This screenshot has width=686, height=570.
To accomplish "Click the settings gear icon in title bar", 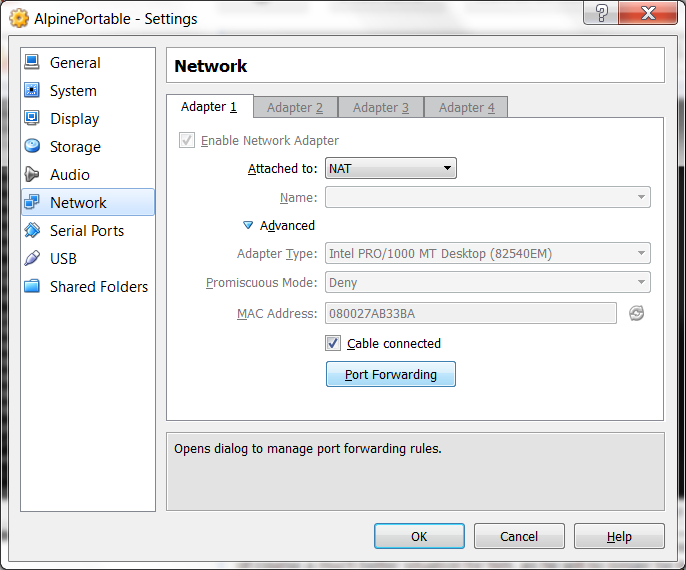I will click(19, 18).
